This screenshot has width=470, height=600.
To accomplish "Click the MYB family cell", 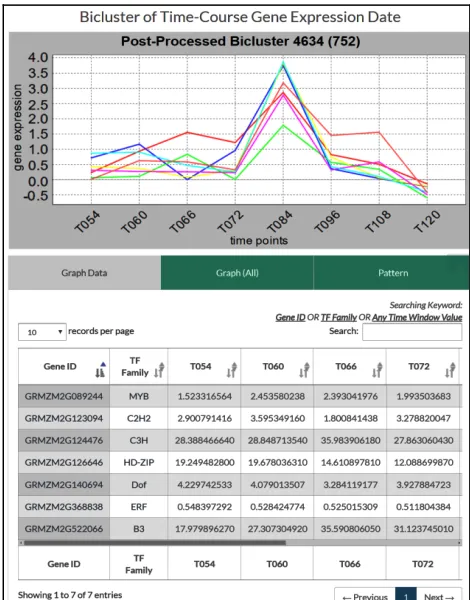I will coord(139,396).
